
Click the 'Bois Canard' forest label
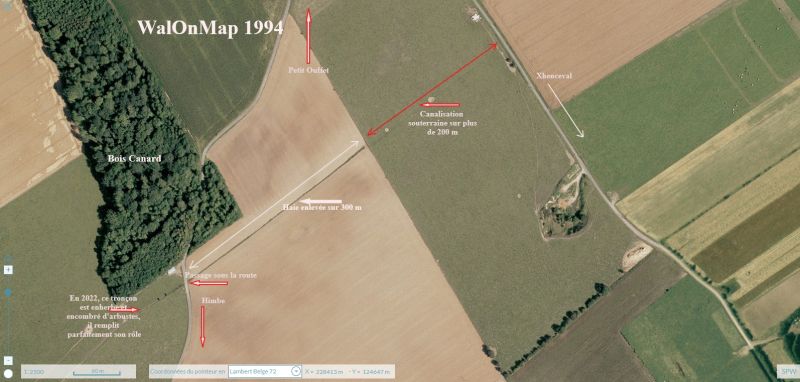[x=135, y=159]
